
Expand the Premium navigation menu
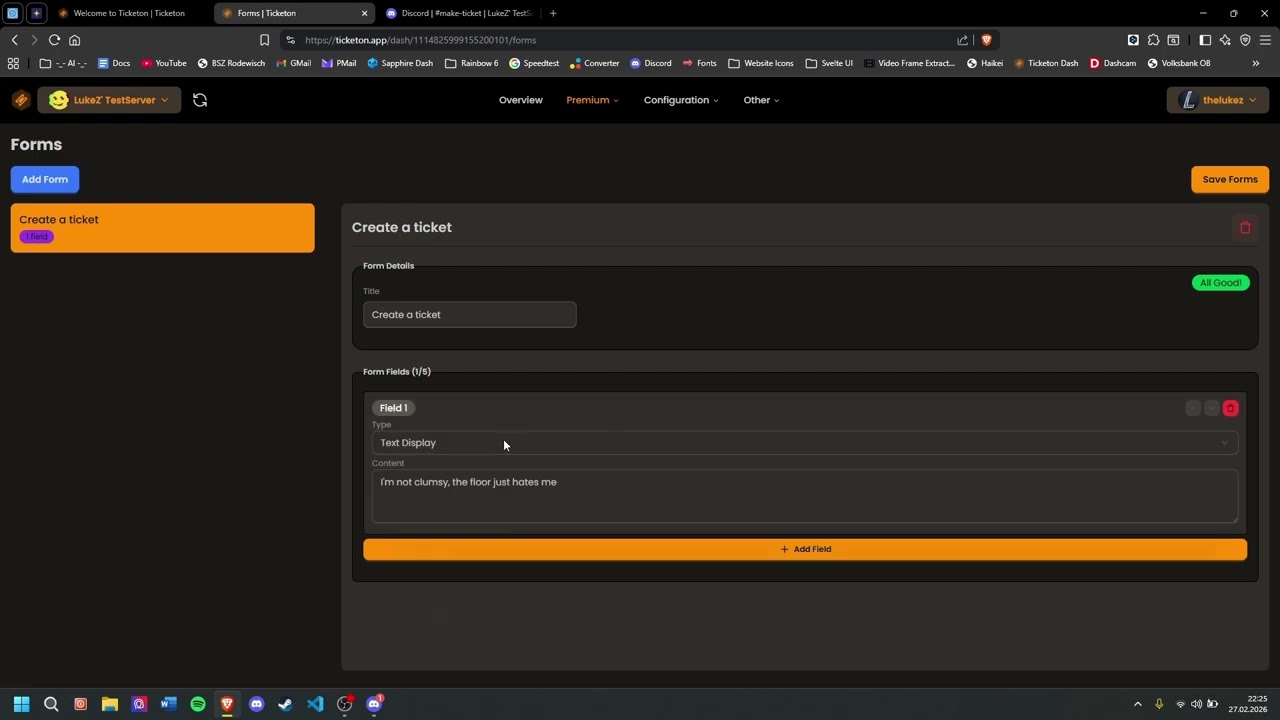pos(592,100)
